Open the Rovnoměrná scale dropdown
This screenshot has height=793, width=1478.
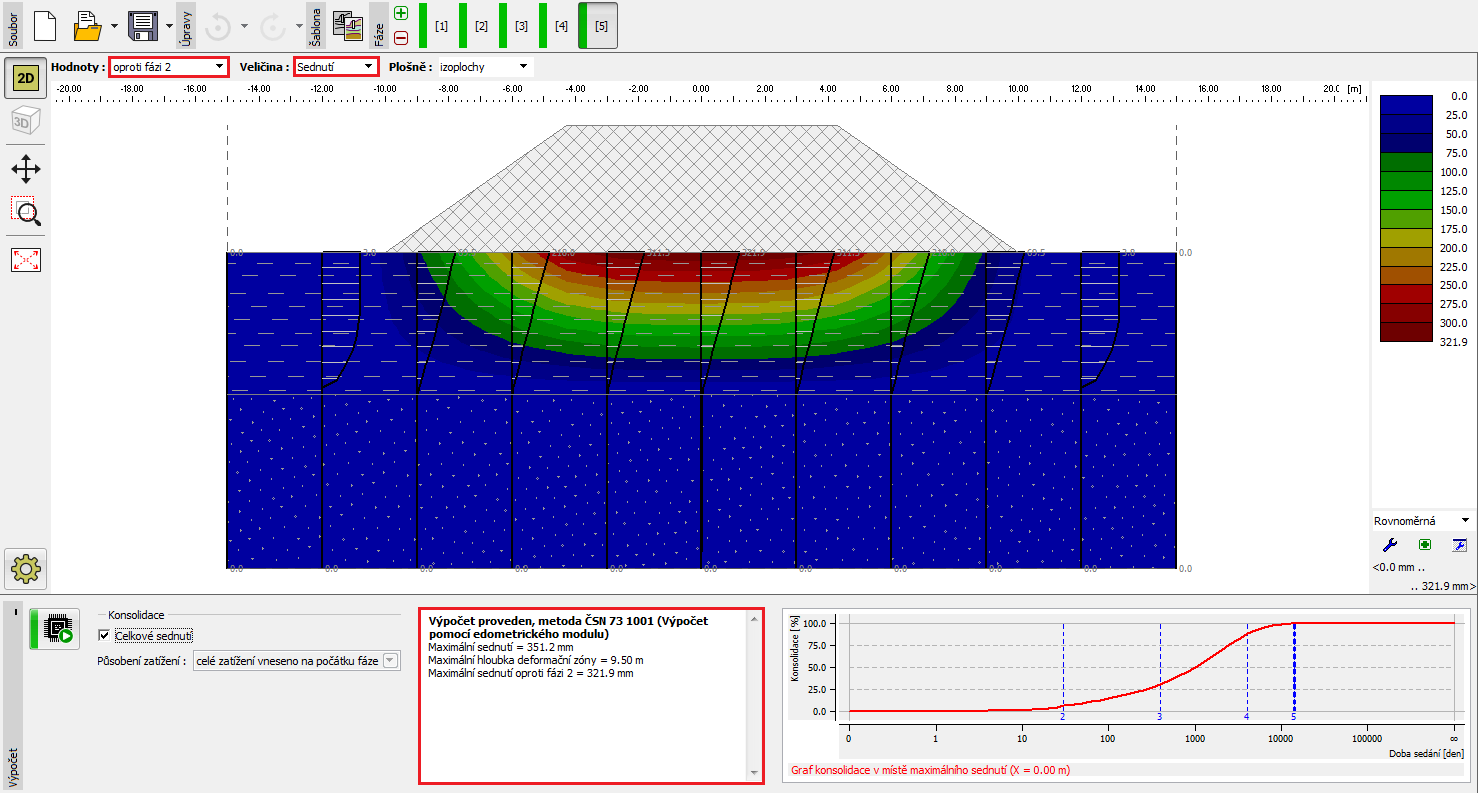pyautogui.click(x=1422, y=521)
